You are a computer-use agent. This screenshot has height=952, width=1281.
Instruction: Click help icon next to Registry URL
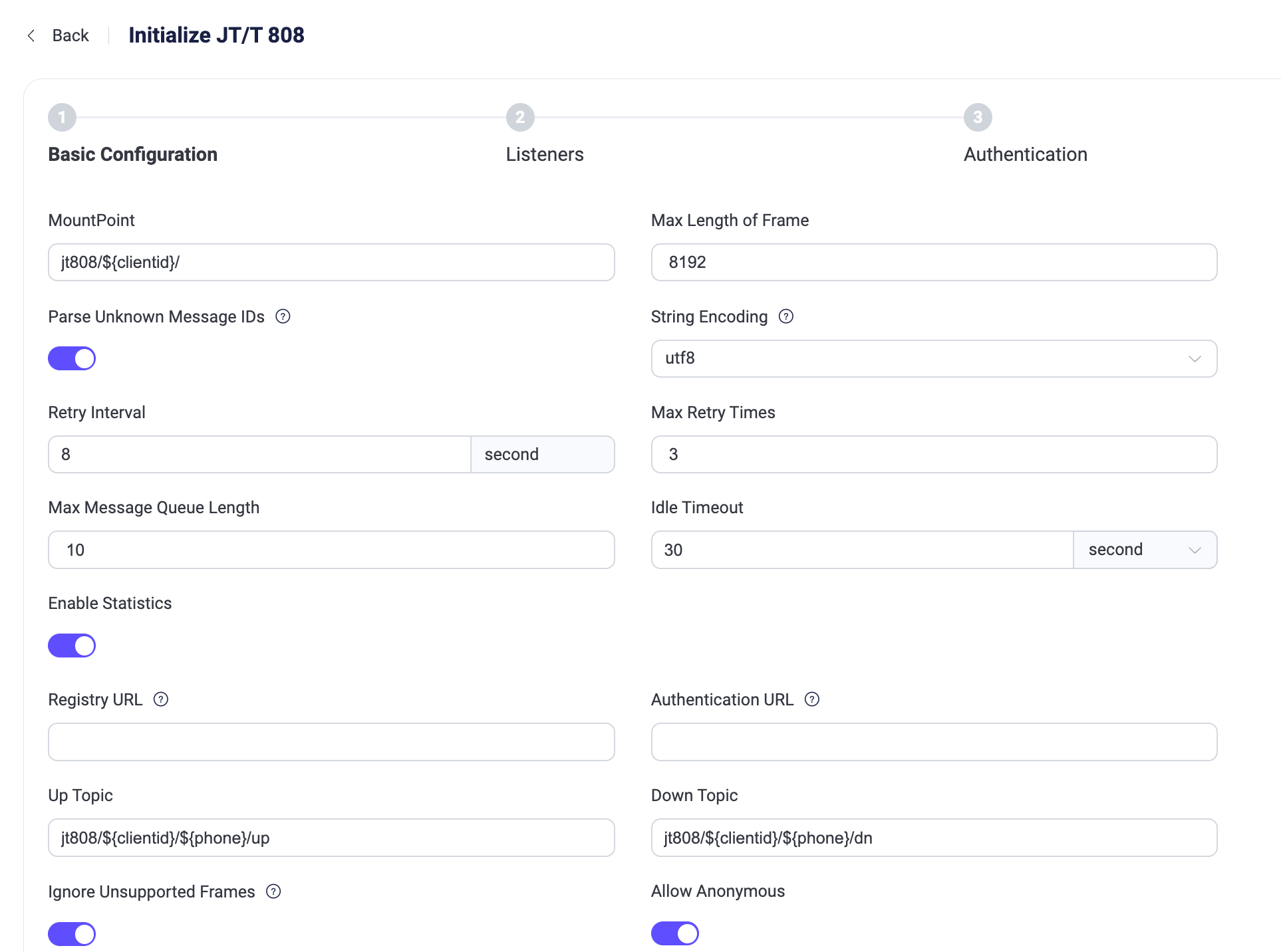[161, 699]
